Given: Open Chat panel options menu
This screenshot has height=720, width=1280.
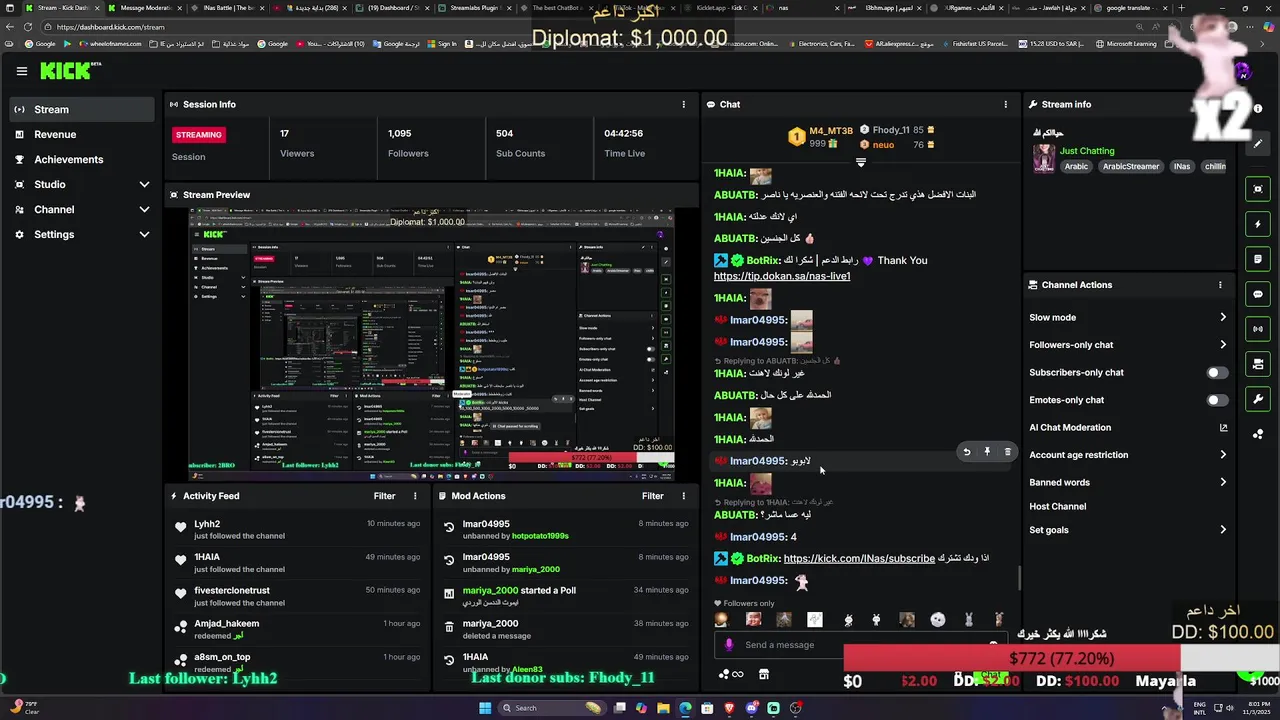Looking at the screenshot, I should [1006, 104].
